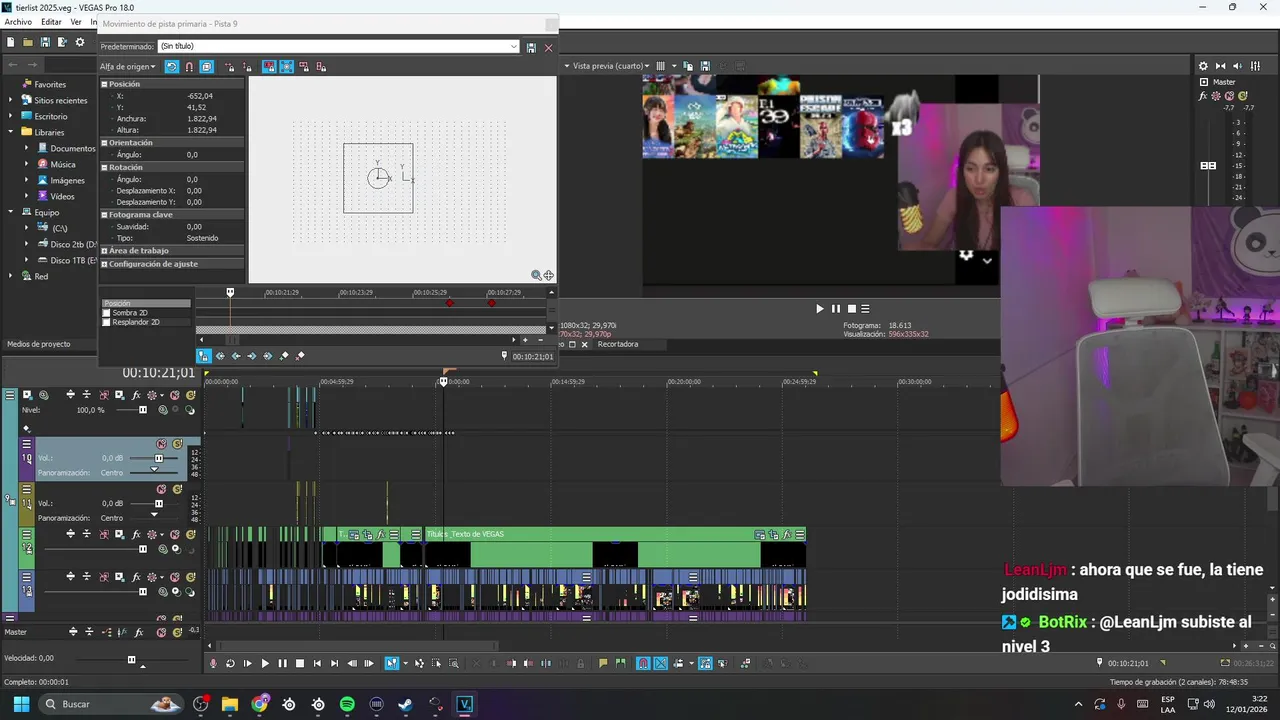The image size is (1280, 720).
Task: Click the X position value -652,04
Action: [200, 96]
